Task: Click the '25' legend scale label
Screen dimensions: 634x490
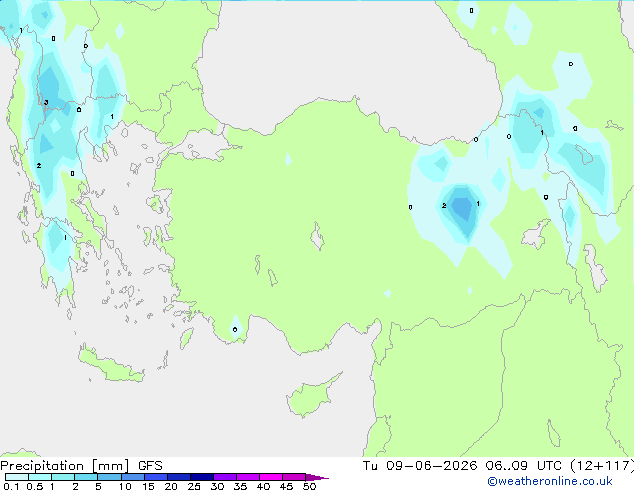Action: pyautogui.click(x=194, y=486)
